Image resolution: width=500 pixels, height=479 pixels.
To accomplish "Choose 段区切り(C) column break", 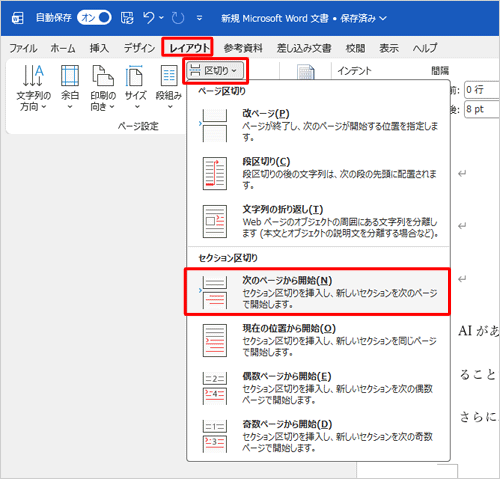I will (318, 173).
